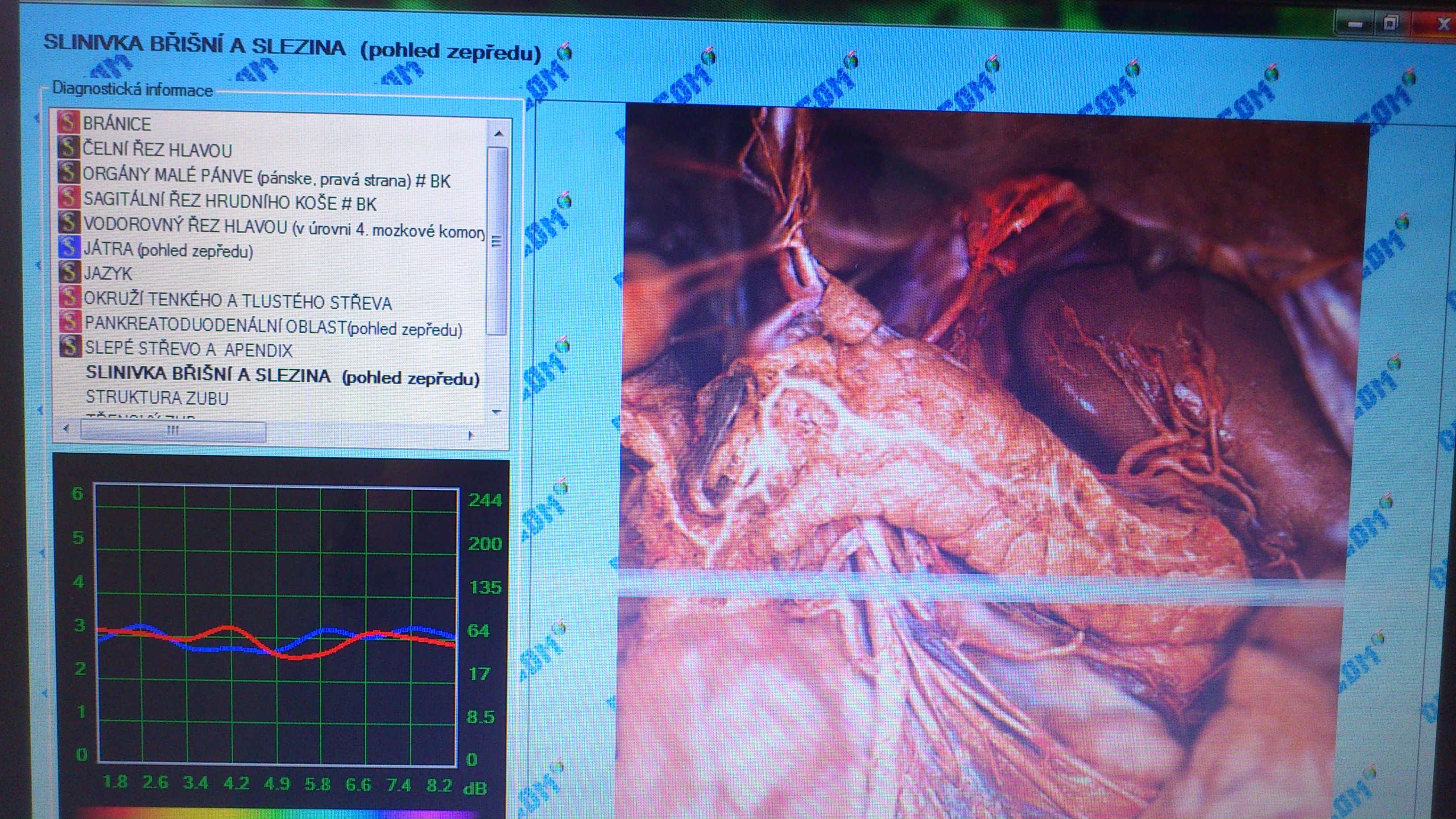Image resolution: width=1456 pixels, height=819 pixels.
Task: Select SLINIVKA BŘIŠNÍ A SLEZINA list entry
Action: click(283, 376)
